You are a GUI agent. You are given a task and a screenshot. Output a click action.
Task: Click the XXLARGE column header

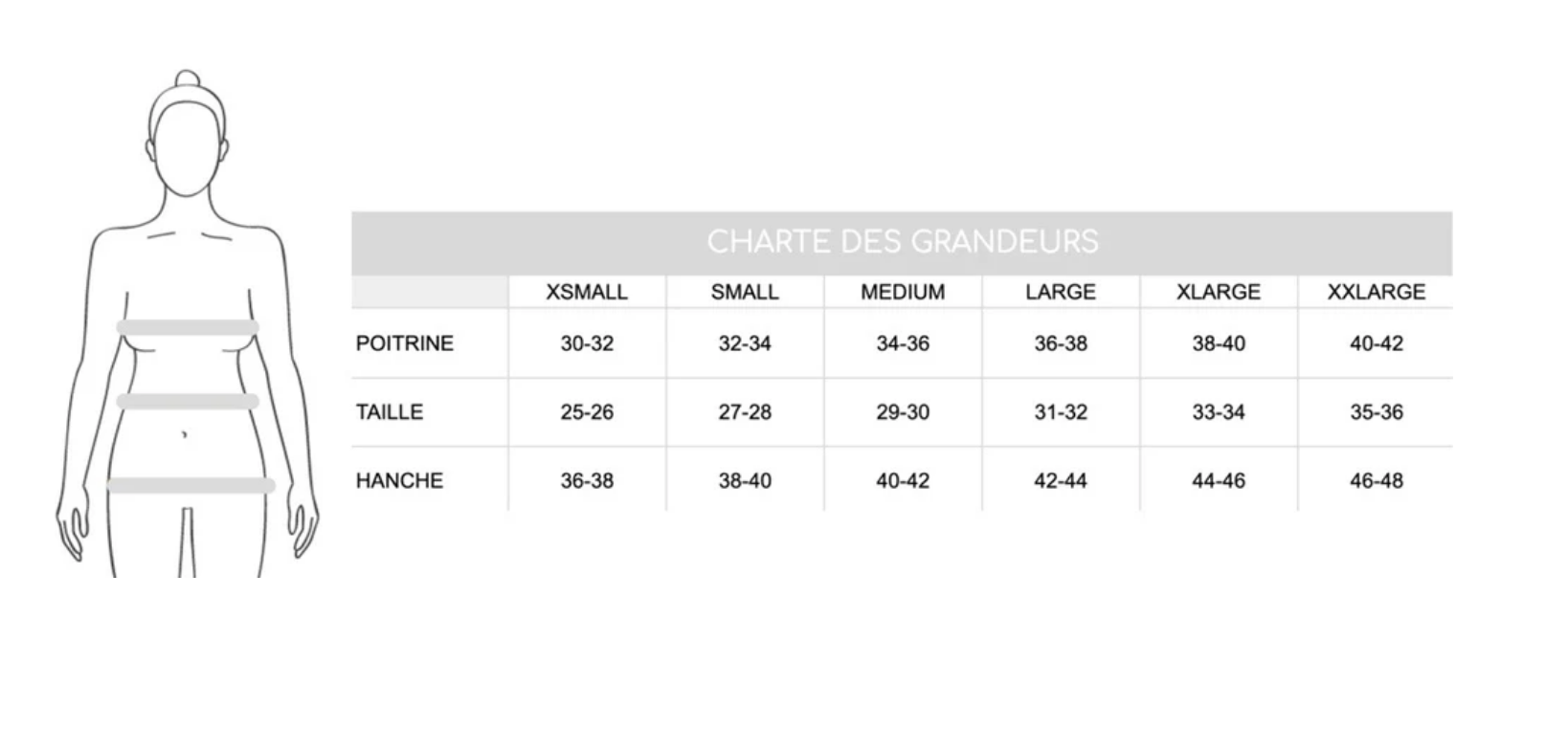pos(1376,292)
